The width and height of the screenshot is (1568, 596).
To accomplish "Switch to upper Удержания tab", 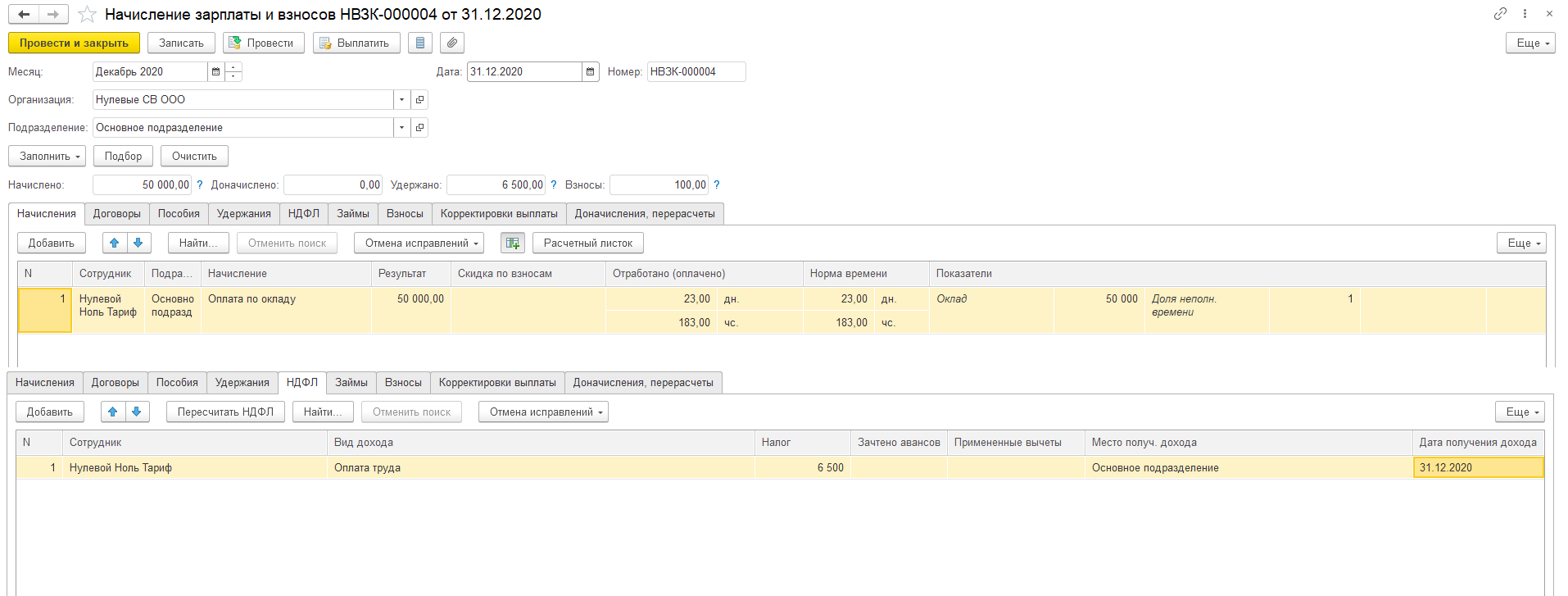I will coord(244,214).
